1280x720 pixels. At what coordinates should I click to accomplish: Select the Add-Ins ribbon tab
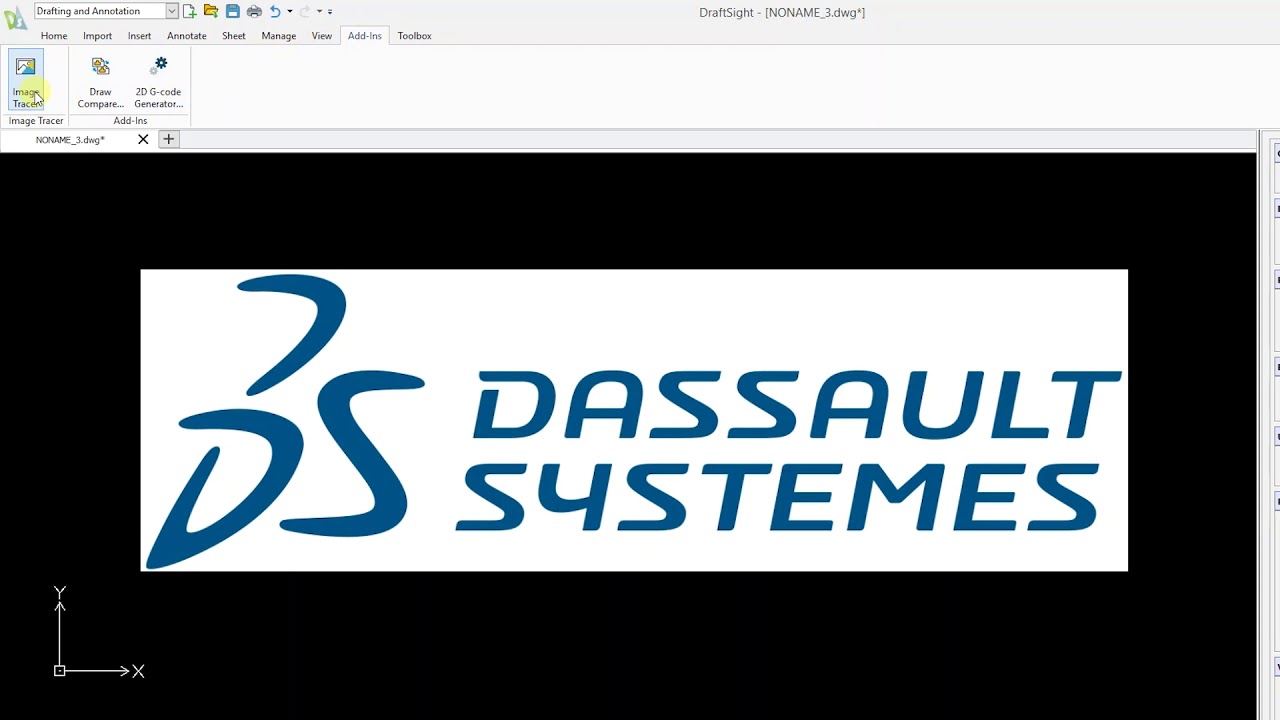point(365,36)
